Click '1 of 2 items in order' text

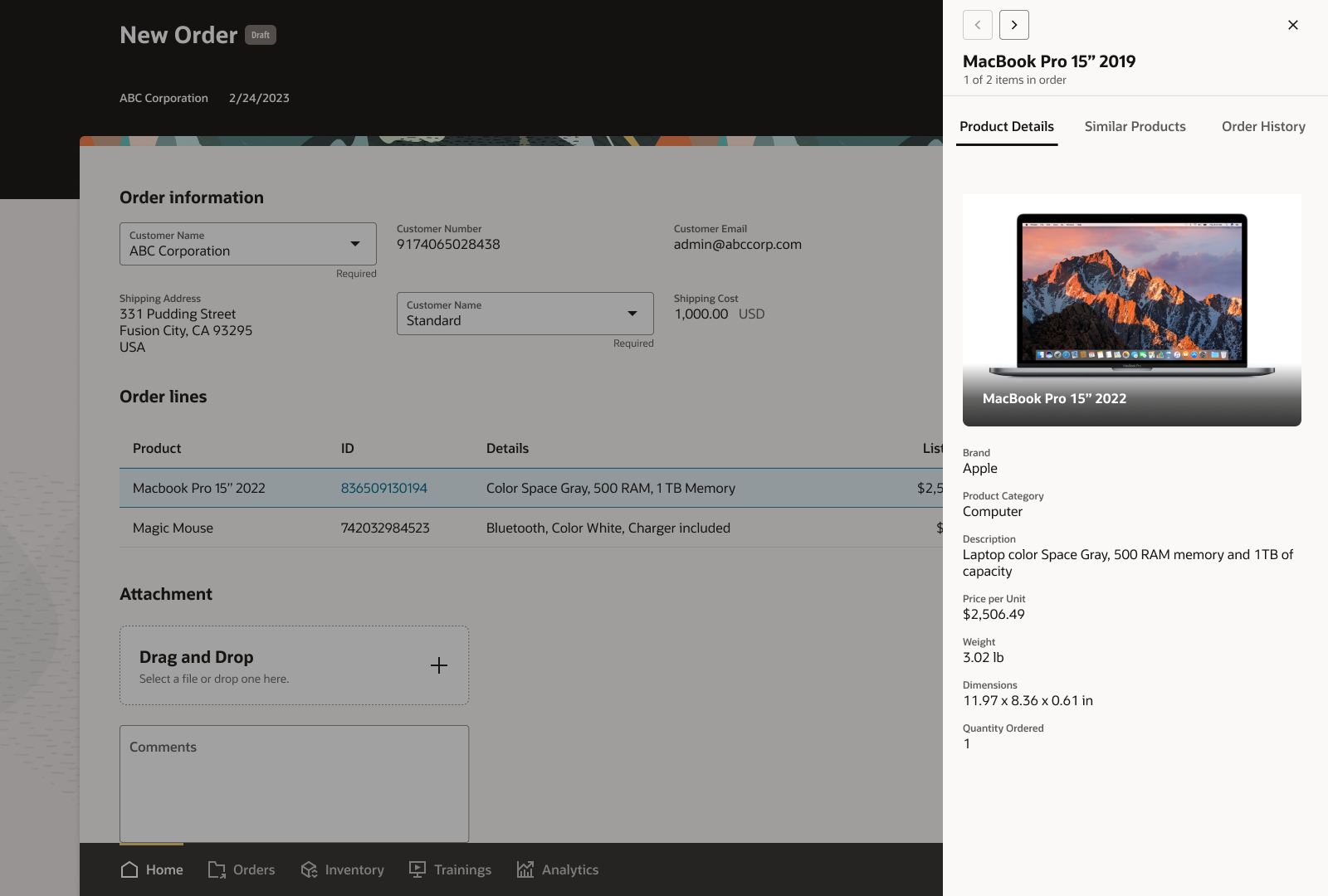(x=1015, y=80)
